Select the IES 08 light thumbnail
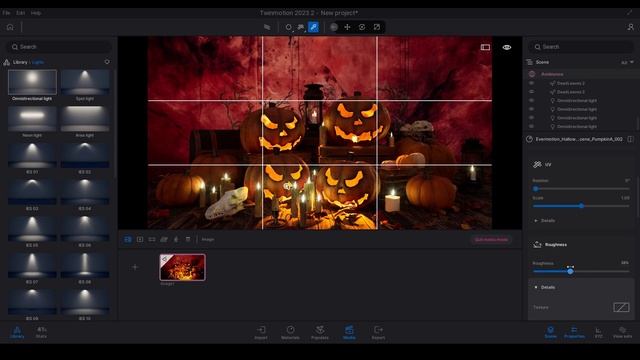 (x=85, y=265)
